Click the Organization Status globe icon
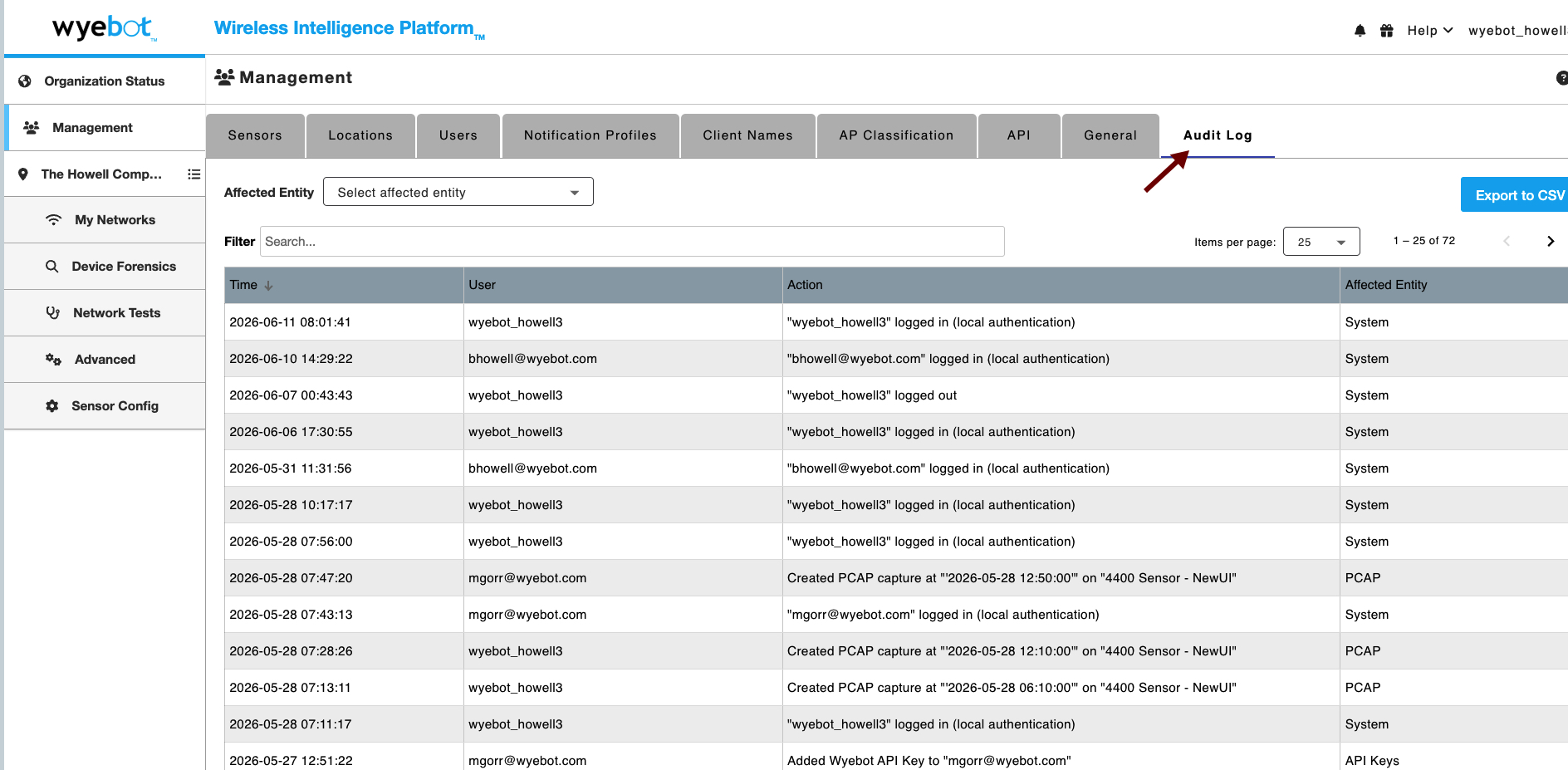The height and width of the screenshot is (770, 1568). pyautogui.click(x=25, y=81)
